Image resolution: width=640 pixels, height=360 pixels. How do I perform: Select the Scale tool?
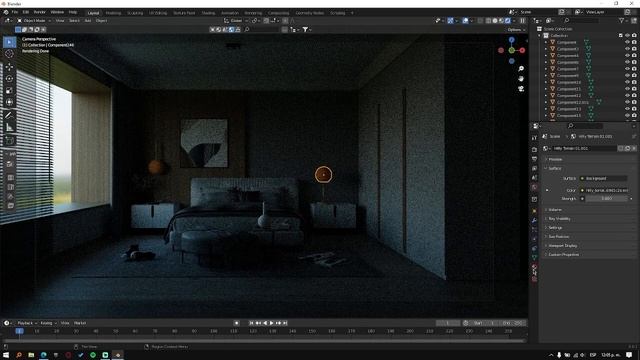(x=10, y=91)
